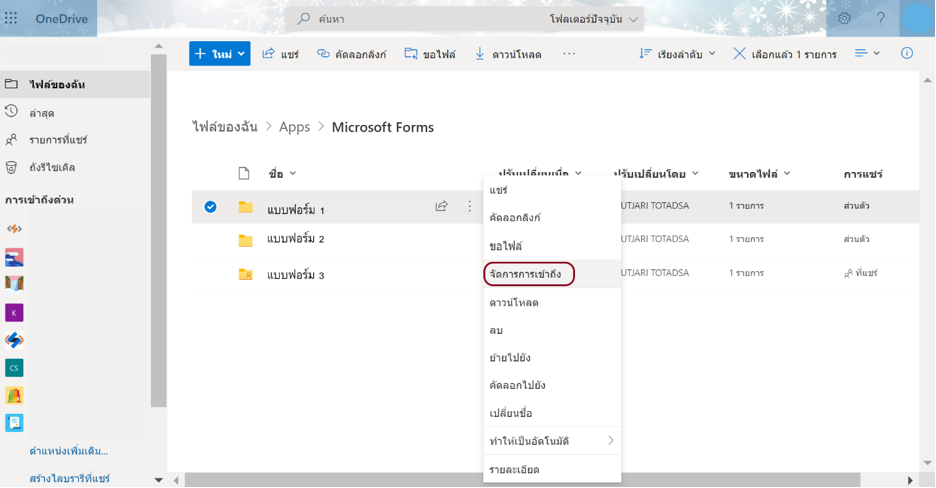Open the details info pane icon
936x488 pixels.
906,53
